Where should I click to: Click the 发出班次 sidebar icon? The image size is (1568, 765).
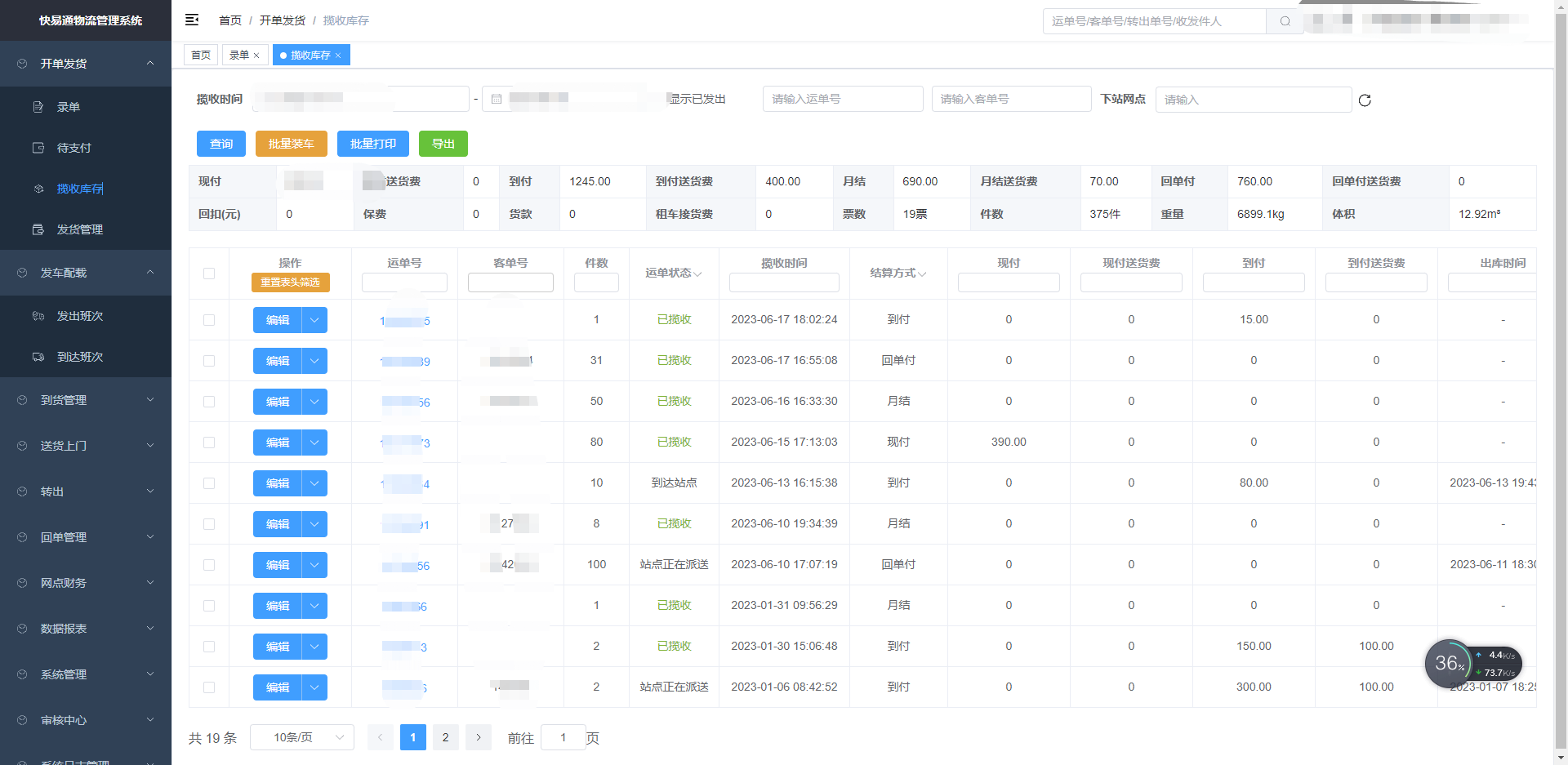(38, 316)
